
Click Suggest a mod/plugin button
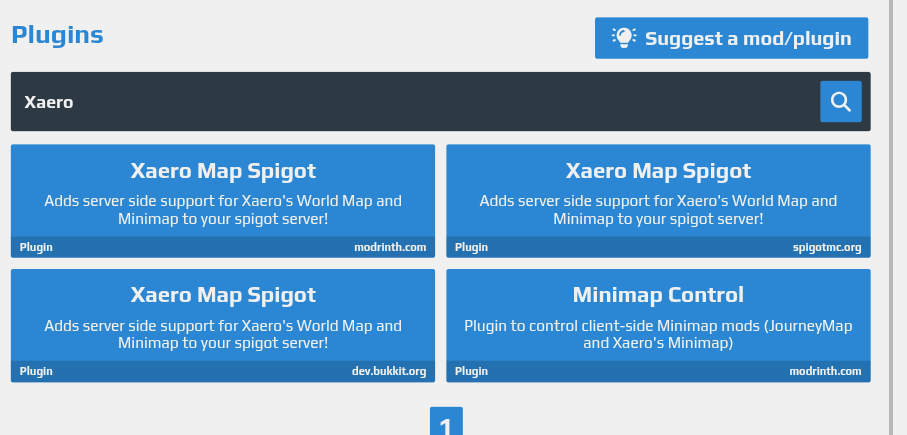pyautogui.click(x=731, y=38)
